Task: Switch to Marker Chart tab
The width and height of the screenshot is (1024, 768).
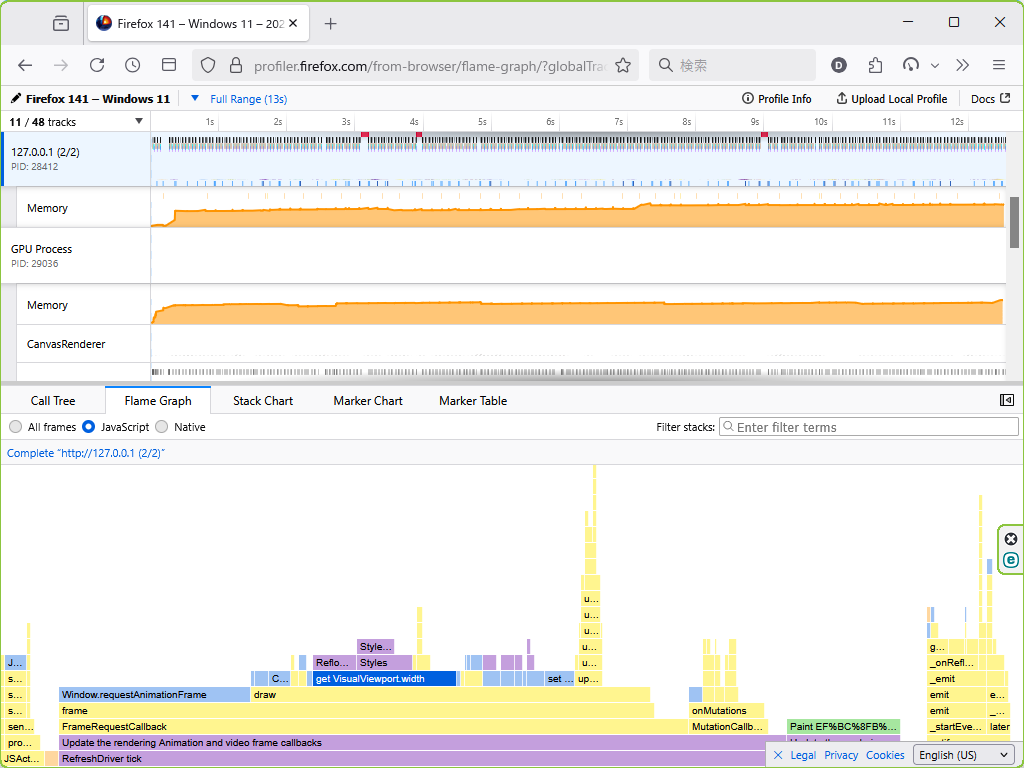Action: [368, 401]
